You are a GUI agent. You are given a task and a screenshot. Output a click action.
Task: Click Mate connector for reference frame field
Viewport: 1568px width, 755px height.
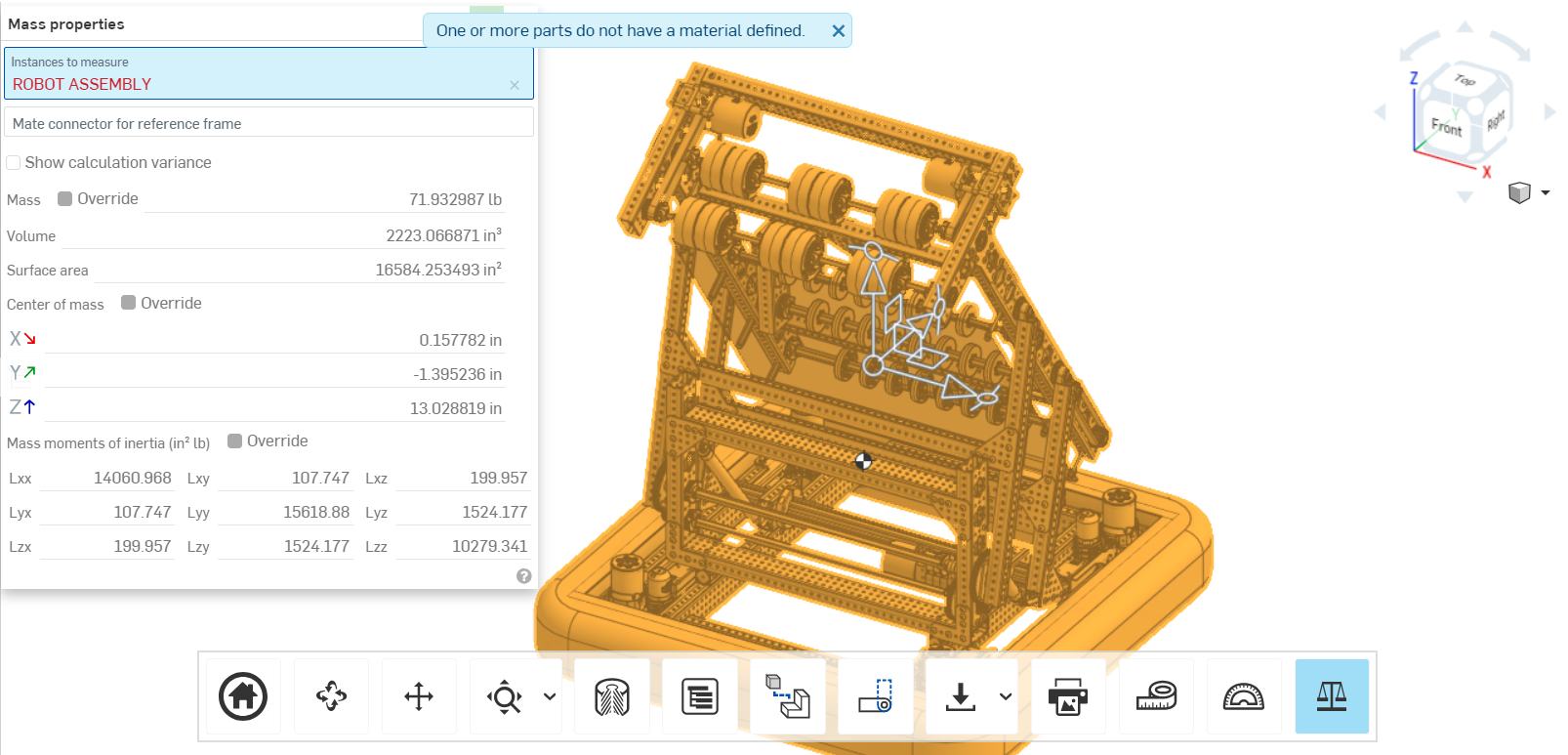click(268, 123)
